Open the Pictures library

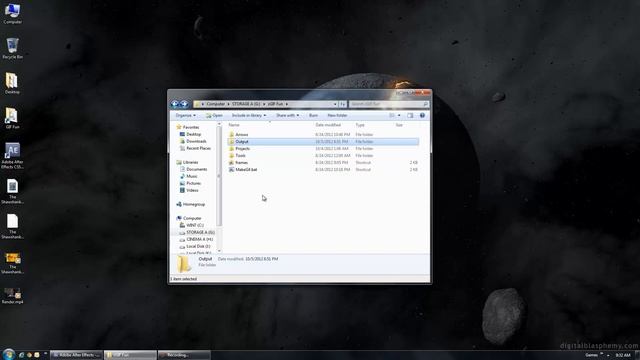point(193,183)
